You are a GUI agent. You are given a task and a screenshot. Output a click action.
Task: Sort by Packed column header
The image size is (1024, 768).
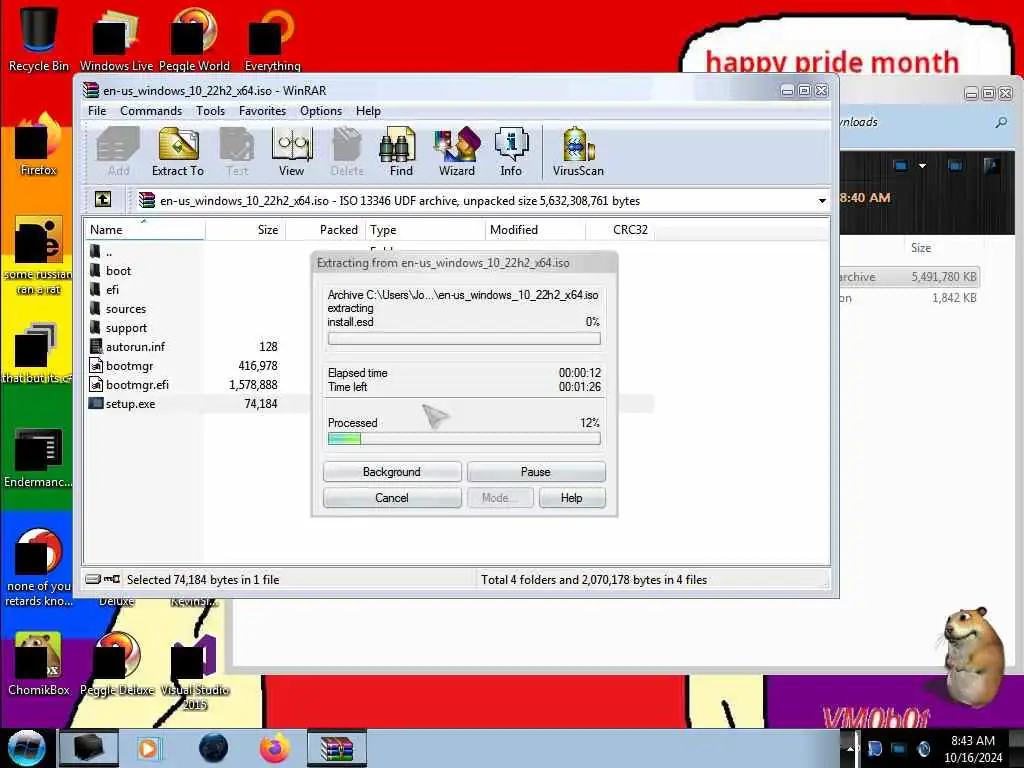coord(325,230)
